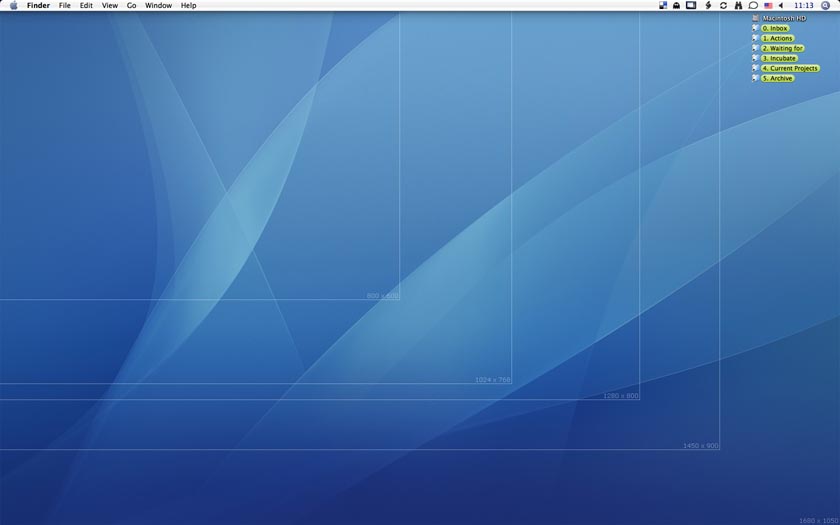Click the speech bubble chat status icon
The image size is (840, 525).
[x=753, y=6]
